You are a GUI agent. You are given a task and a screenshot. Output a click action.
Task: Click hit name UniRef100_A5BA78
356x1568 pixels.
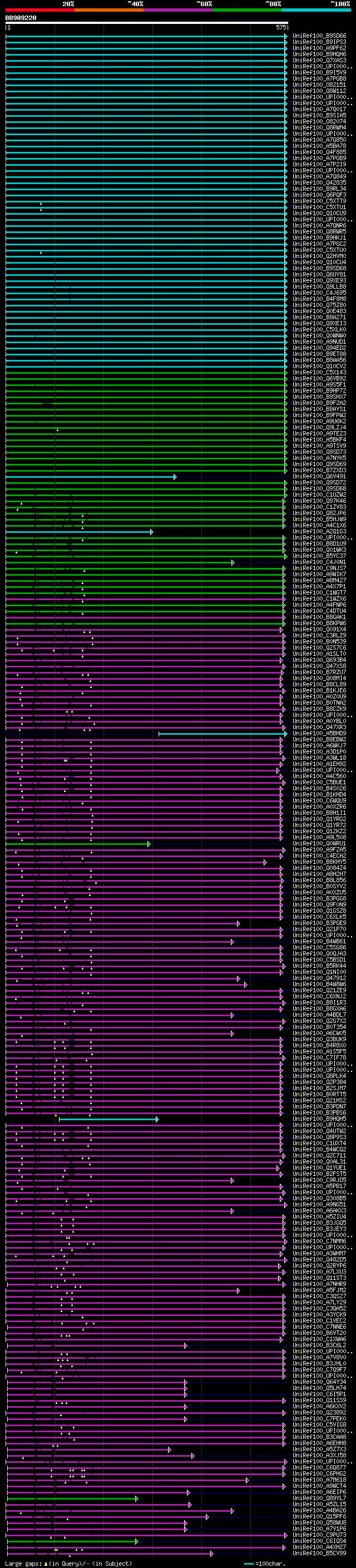[319, 146]
